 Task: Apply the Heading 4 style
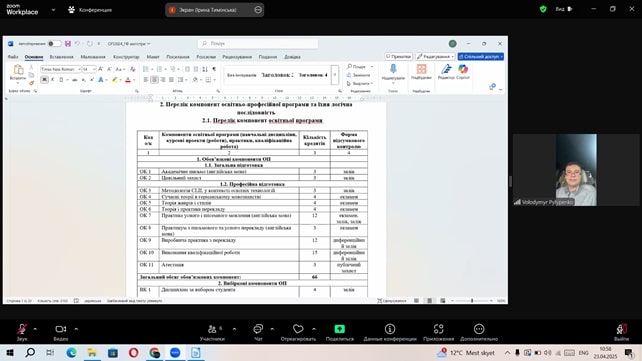click(313, 75)
